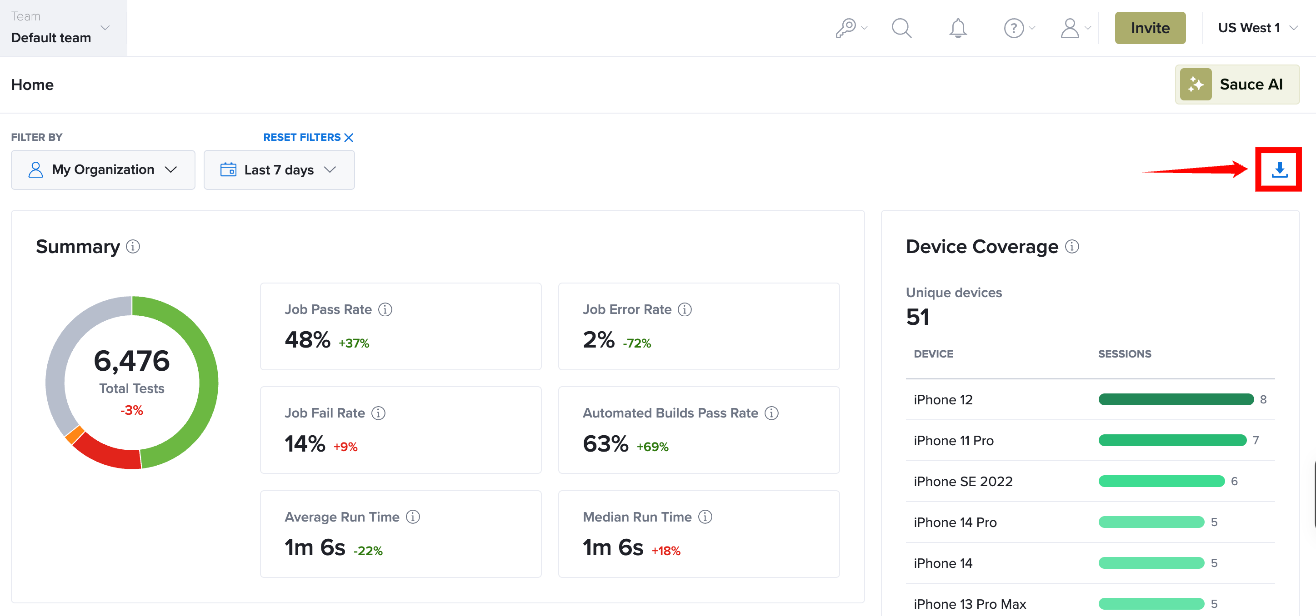The height and width of the screenshot is (616, 1316).
Task: Expand the My Organization filter dropdown
Action: 103,170
